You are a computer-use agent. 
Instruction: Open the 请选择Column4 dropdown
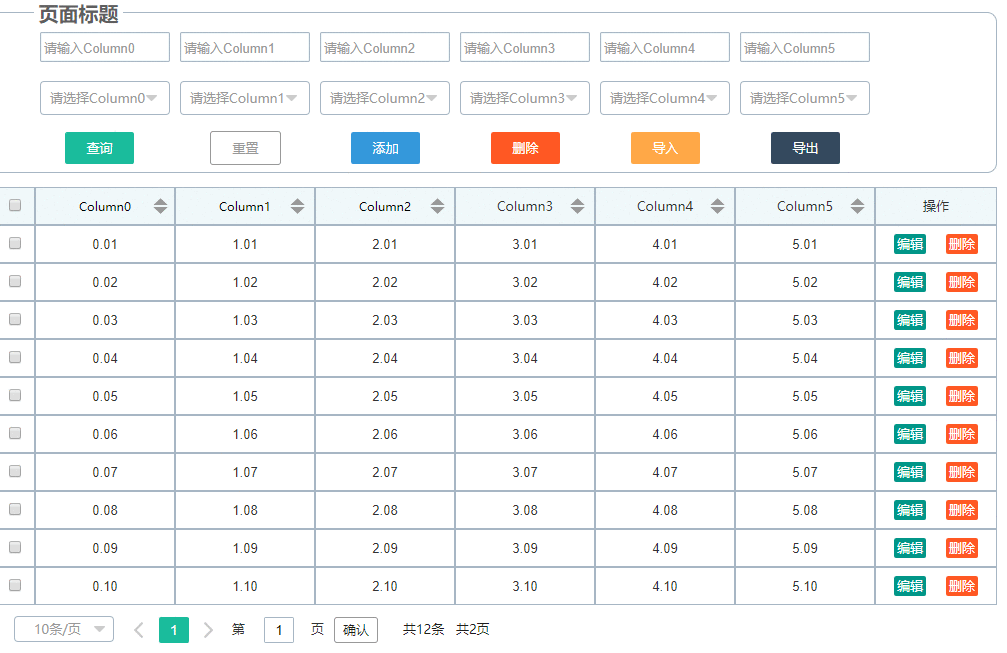tap(665, 98)
